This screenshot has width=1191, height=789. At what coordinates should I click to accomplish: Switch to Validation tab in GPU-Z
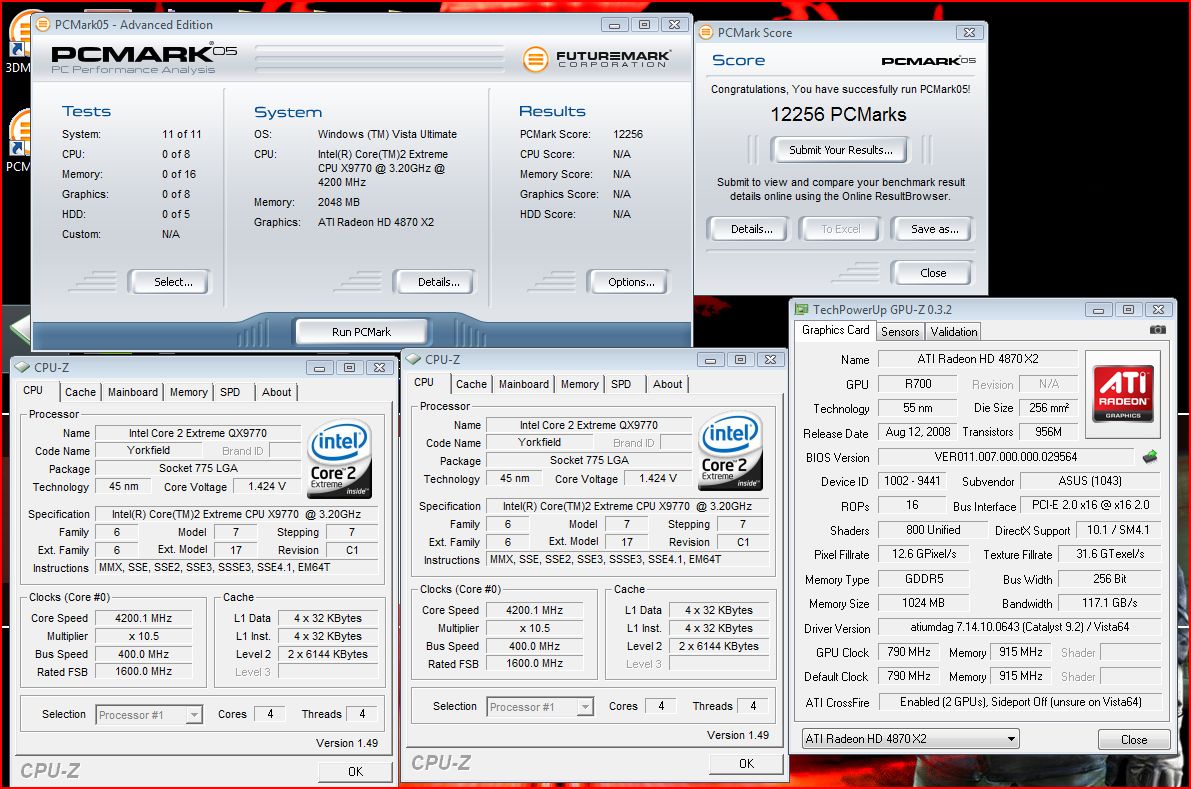tap(954, 332)
